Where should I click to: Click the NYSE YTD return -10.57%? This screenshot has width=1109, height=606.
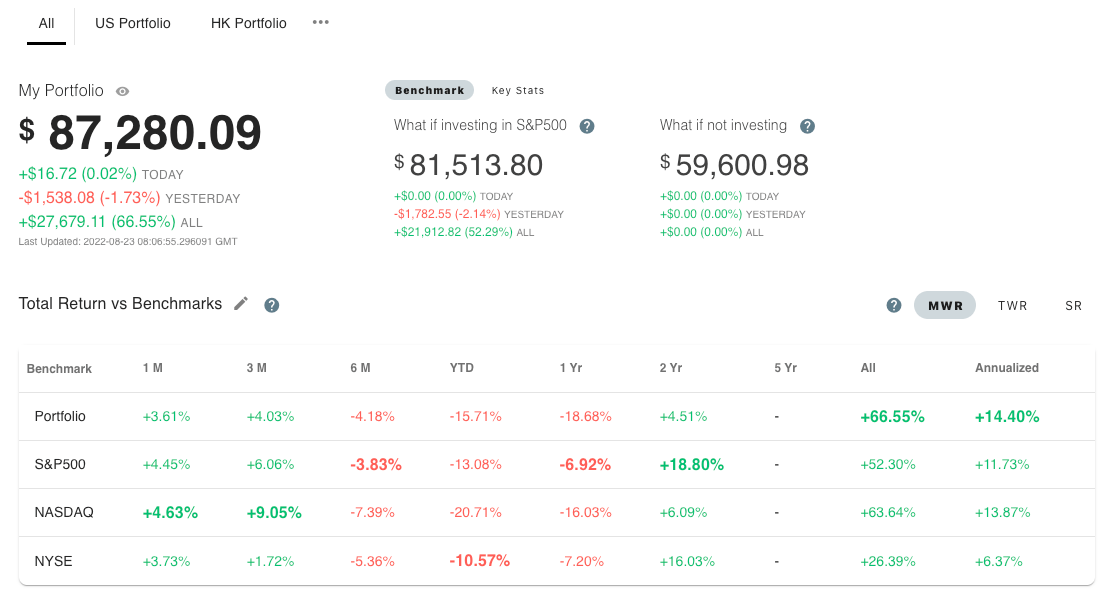480,561
